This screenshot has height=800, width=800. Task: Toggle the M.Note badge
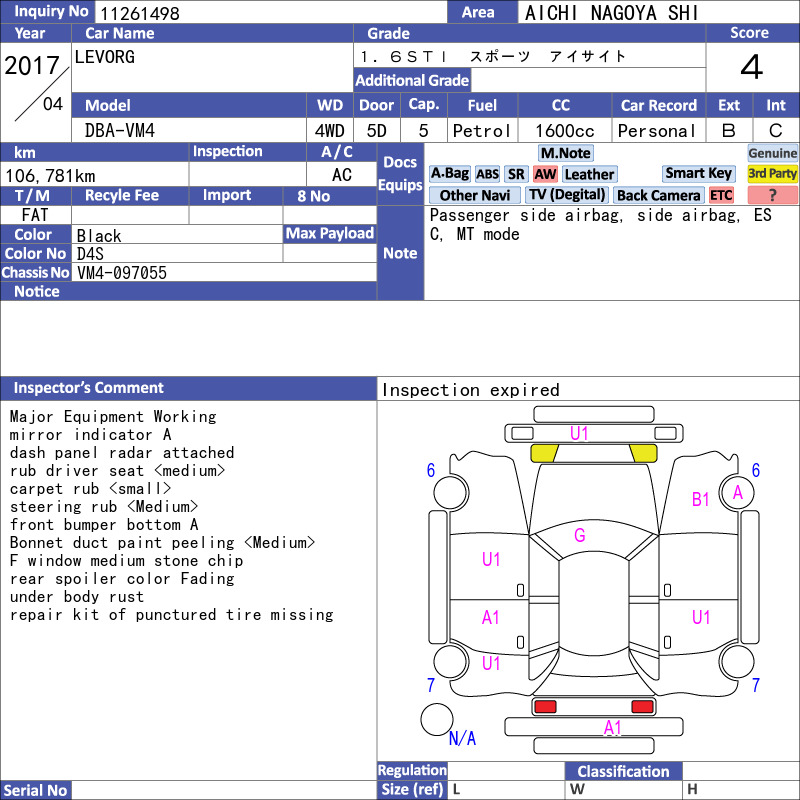[x=566, y=153]
